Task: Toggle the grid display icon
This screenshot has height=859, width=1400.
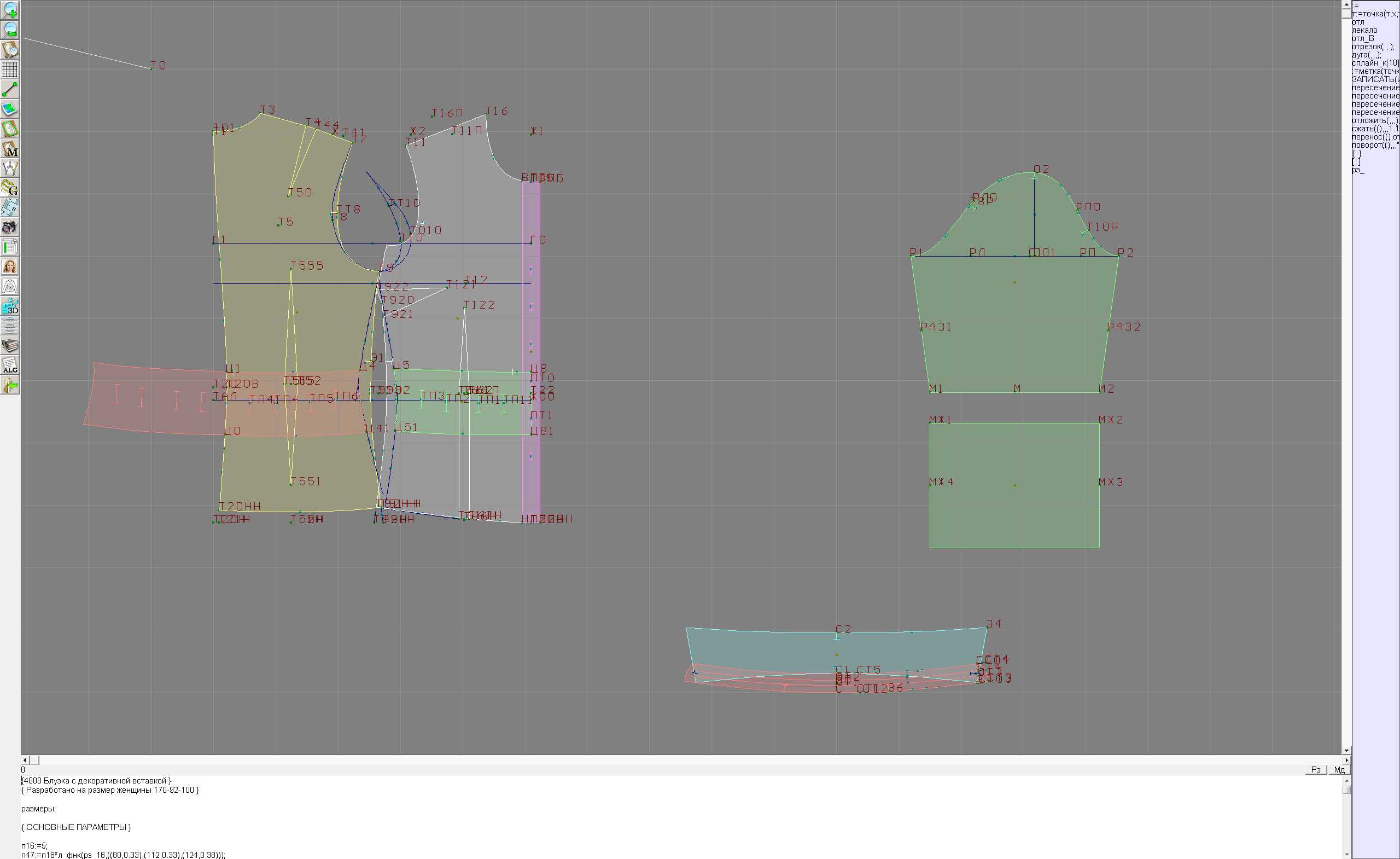Action: tap(10, 69)
